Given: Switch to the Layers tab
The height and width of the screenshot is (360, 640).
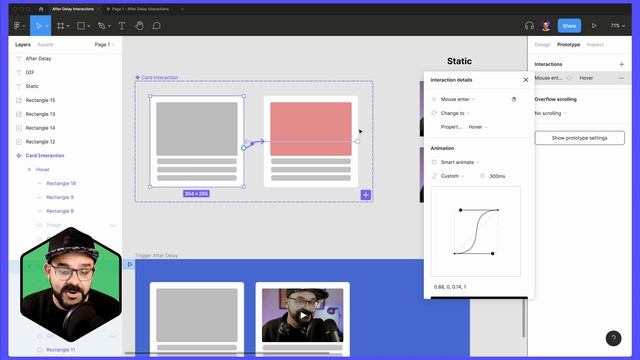Looking at the screenshot, I should point(23,44).
